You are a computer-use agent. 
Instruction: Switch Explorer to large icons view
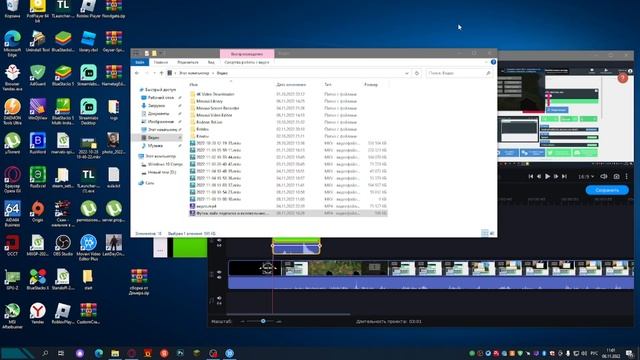tap(491, 233)
